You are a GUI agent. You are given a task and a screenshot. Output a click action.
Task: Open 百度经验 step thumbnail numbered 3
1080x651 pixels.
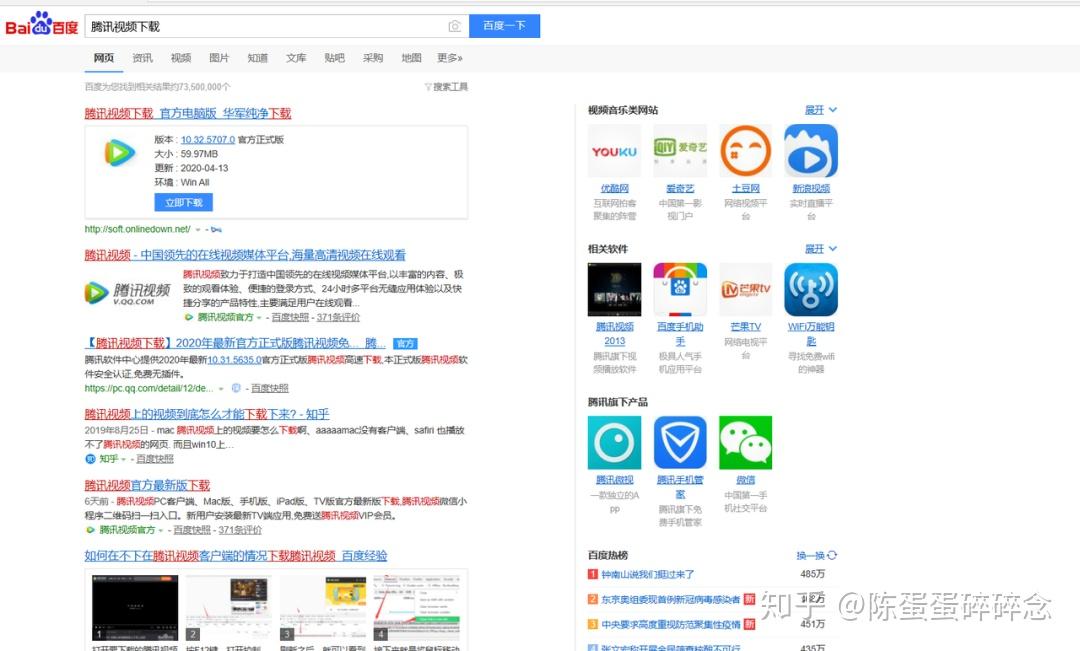(x=323, y=608)
